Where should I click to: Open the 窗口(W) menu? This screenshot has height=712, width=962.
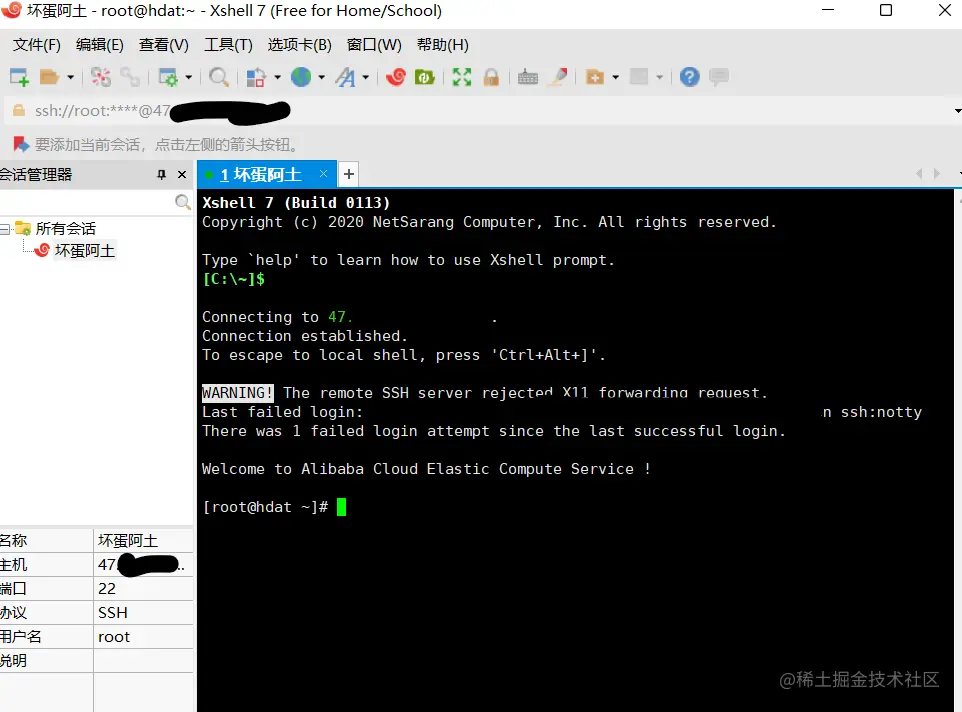pyautogui.click(x=374, y=45)
